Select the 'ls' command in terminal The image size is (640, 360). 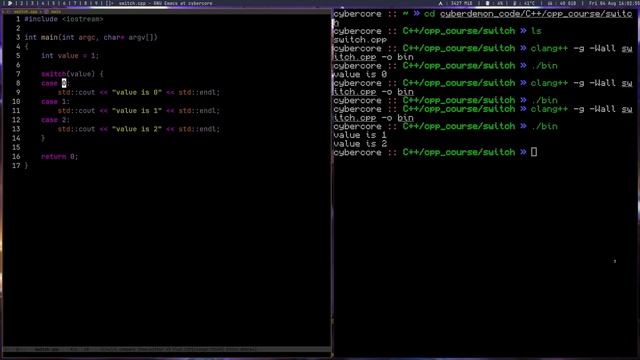(x=536, y=31)
